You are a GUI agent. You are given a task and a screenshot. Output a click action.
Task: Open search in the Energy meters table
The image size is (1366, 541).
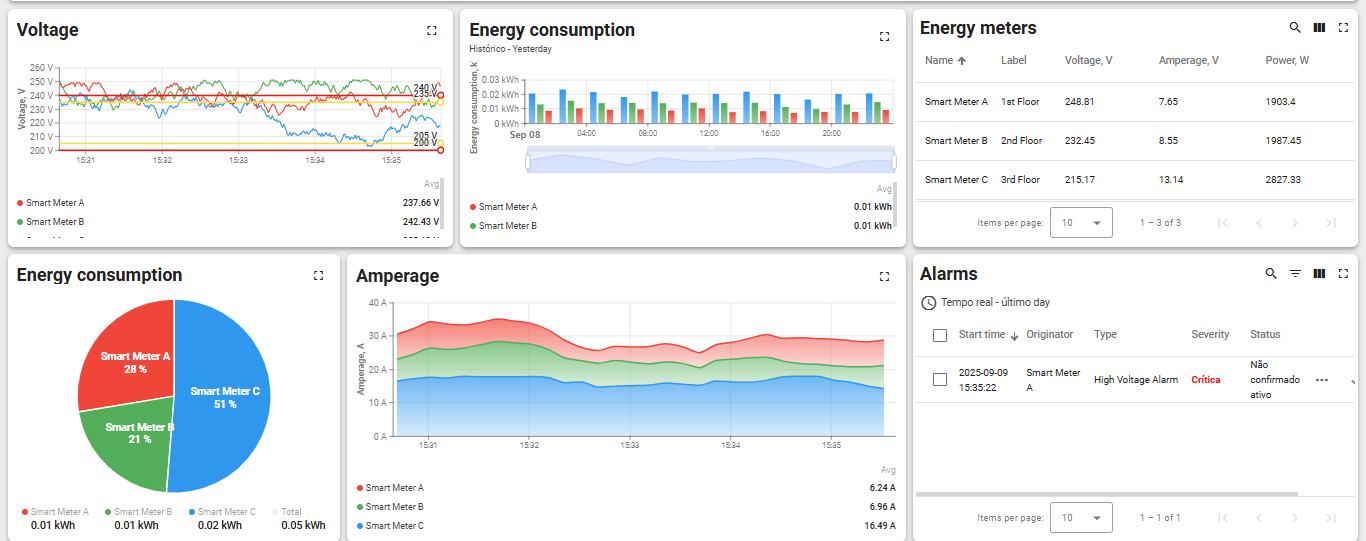(1295, 28)
